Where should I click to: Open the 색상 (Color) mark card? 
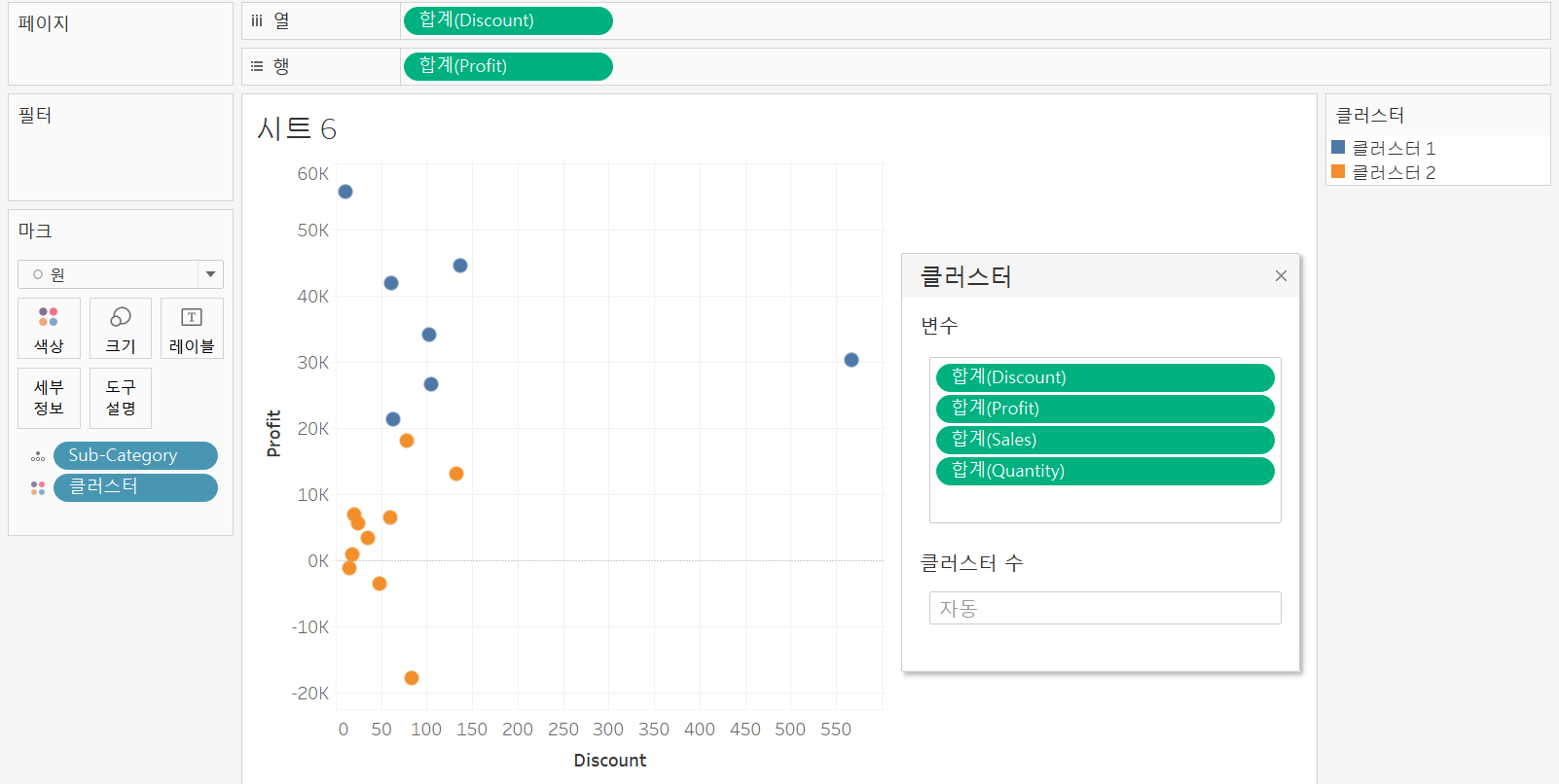(49, 329)
